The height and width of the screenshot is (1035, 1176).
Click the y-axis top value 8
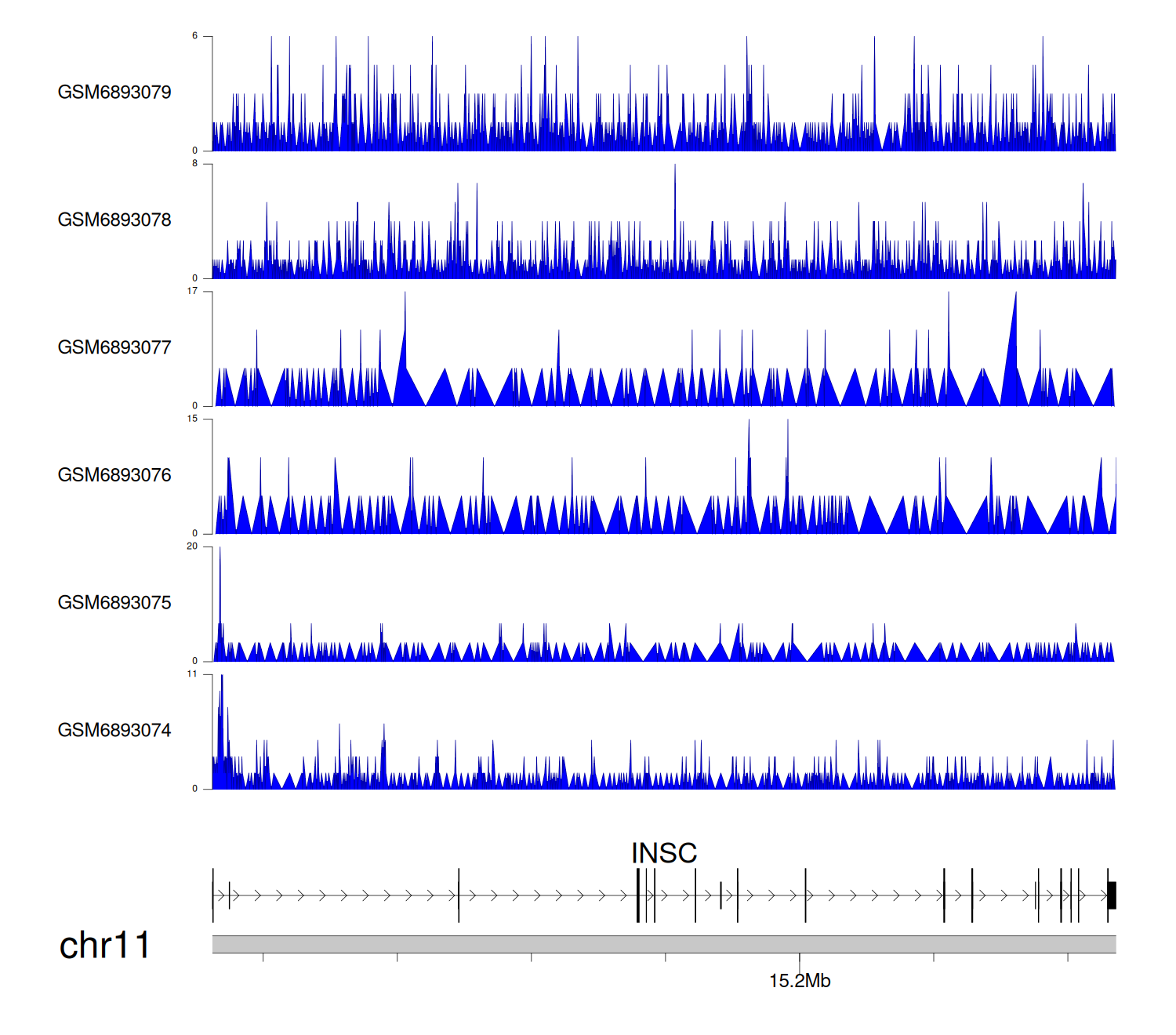point(194,164)
